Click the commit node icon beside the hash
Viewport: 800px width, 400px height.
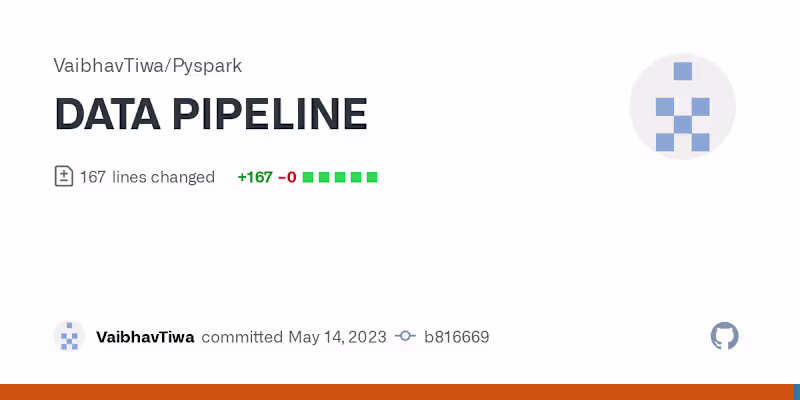coord(405,337)
